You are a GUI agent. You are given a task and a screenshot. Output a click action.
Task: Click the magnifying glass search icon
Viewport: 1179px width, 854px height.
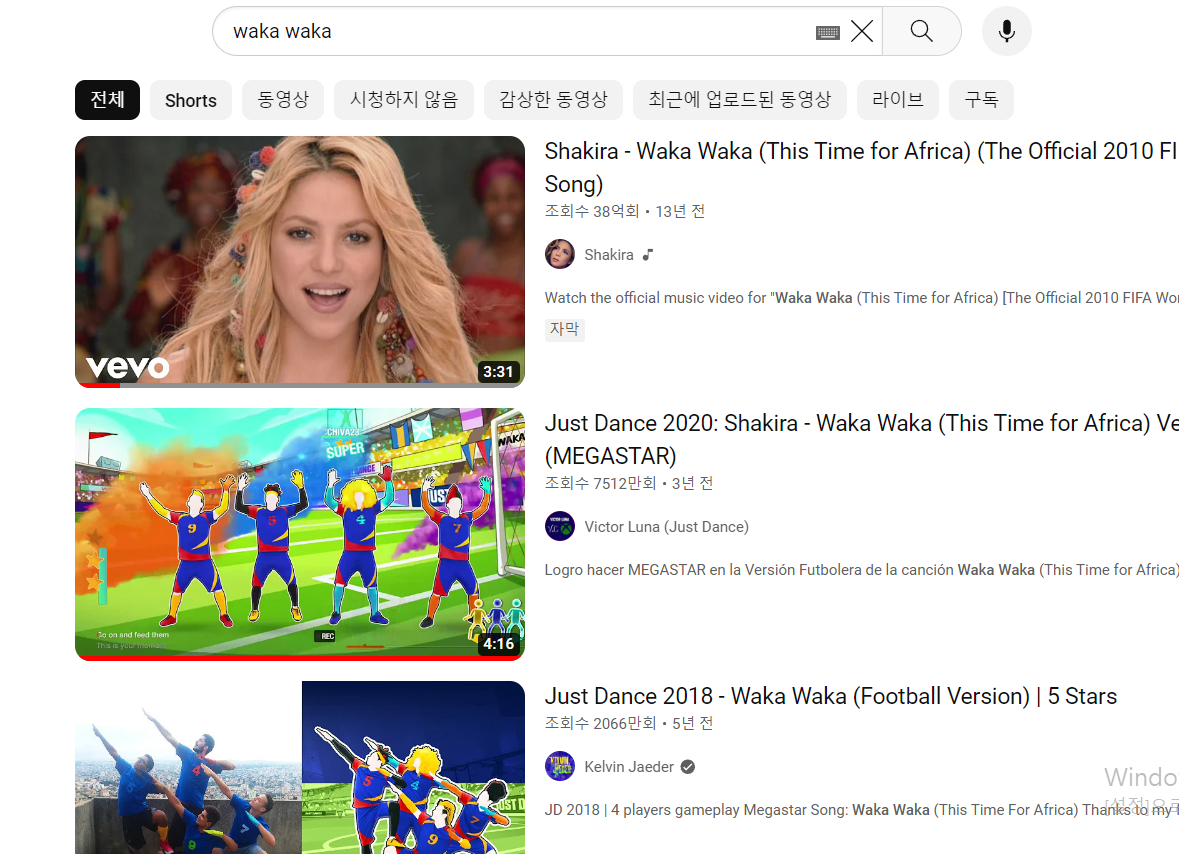click(920, 31)
